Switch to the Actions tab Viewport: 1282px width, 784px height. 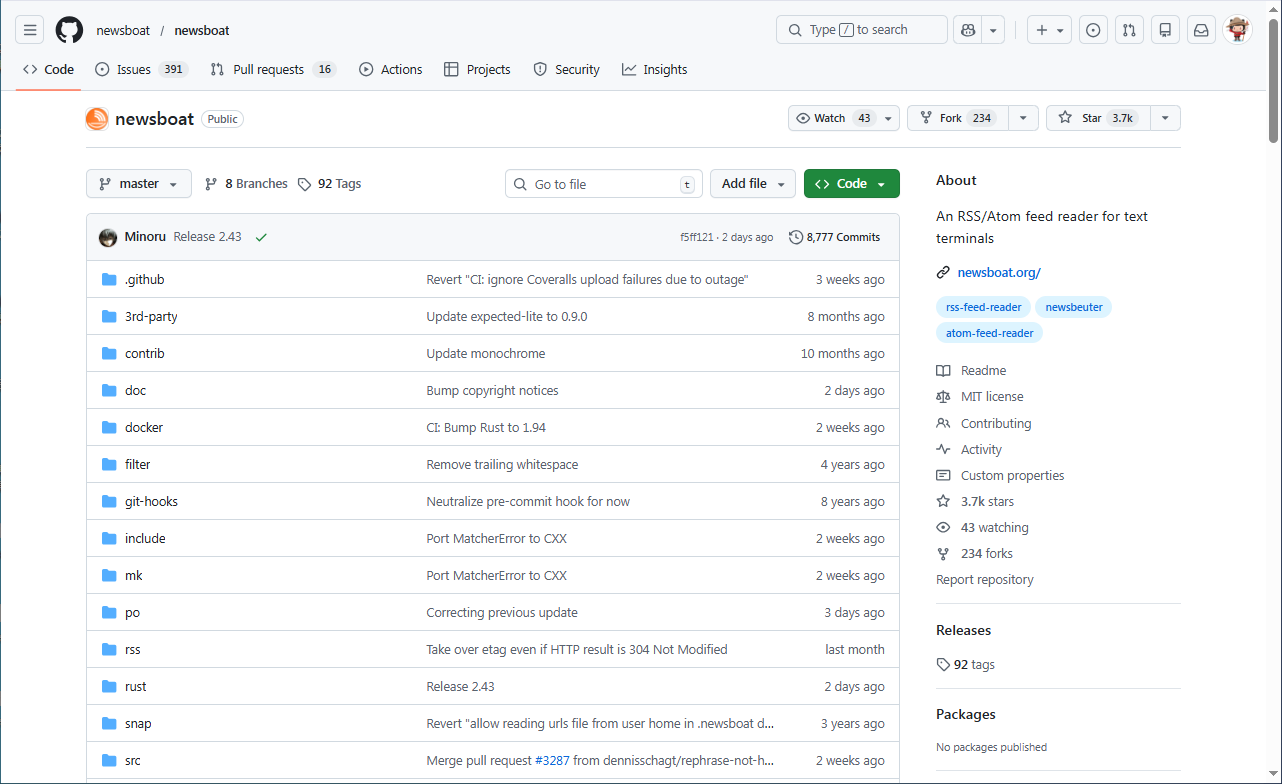(x=391, y=69)
